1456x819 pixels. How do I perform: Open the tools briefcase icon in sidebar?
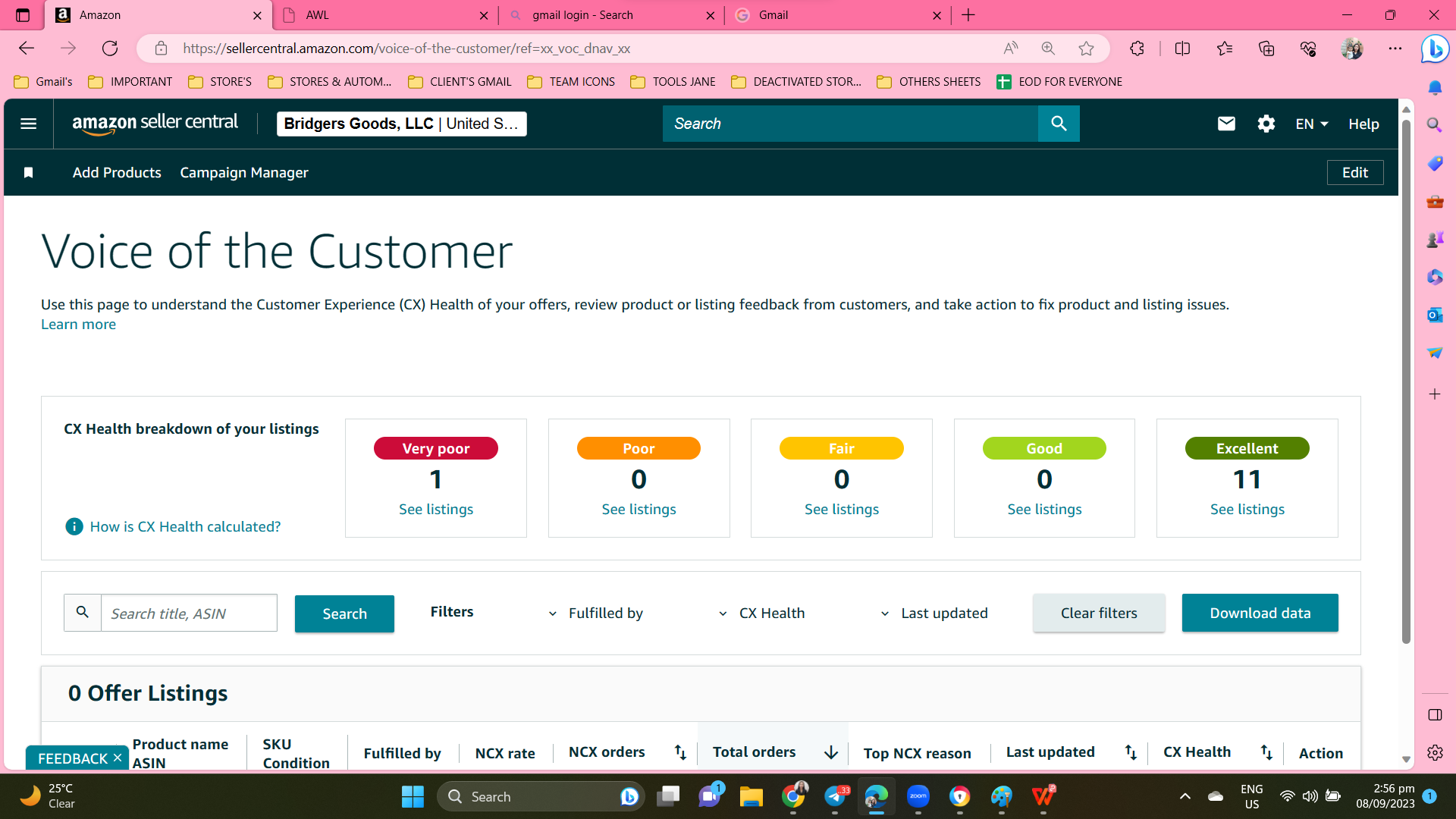1435,201
